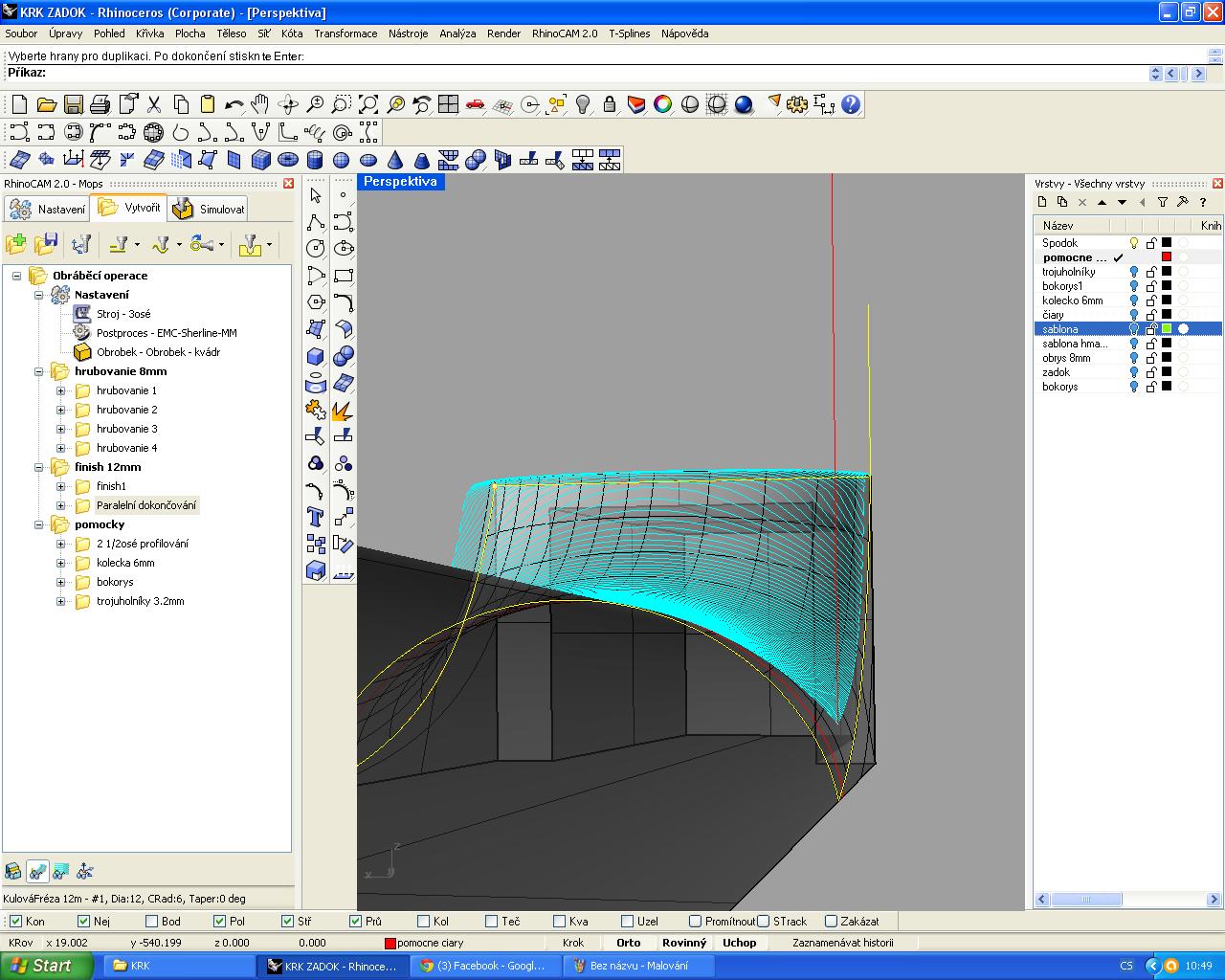Select the Text object tool

point(316,518)
